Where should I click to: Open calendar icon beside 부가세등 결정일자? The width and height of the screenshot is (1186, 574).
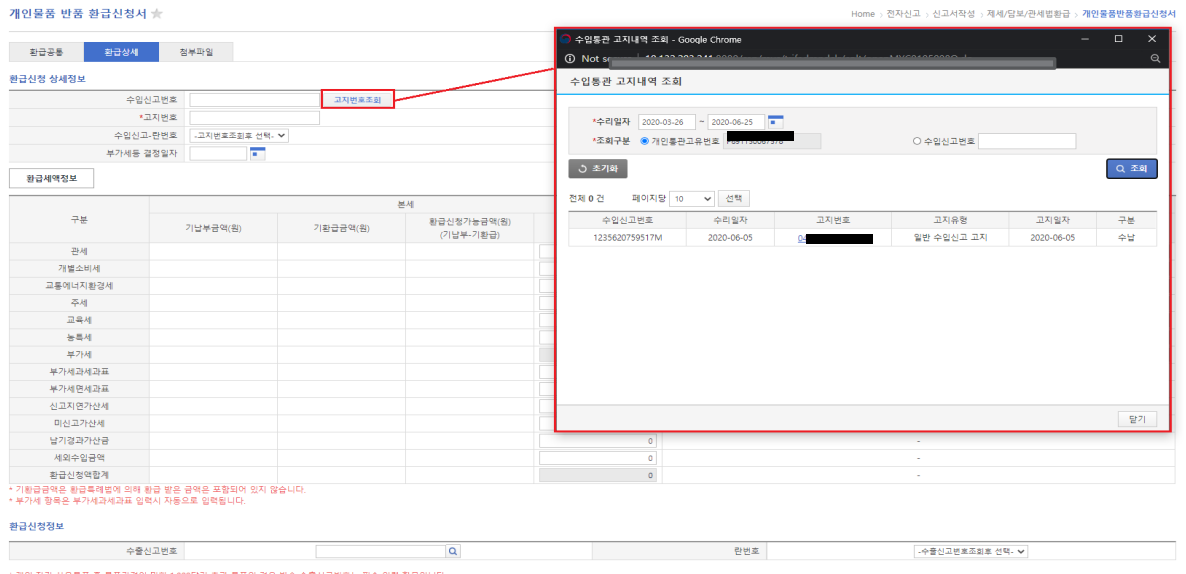pyautogui.click(x=259, y=154)
